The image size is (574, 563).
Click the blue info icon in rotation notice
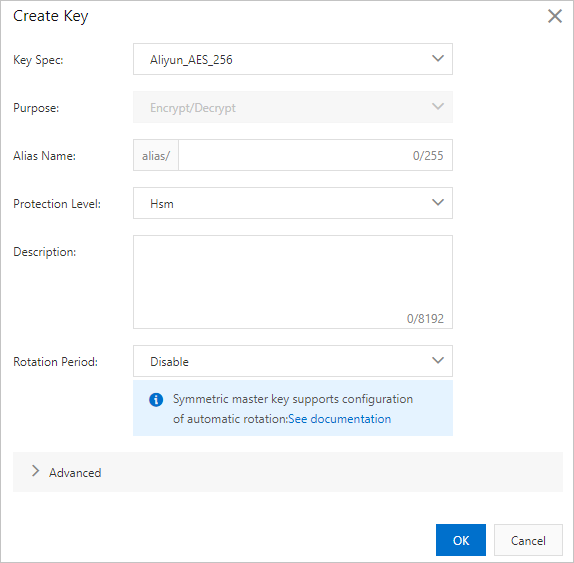pos(156,399)
